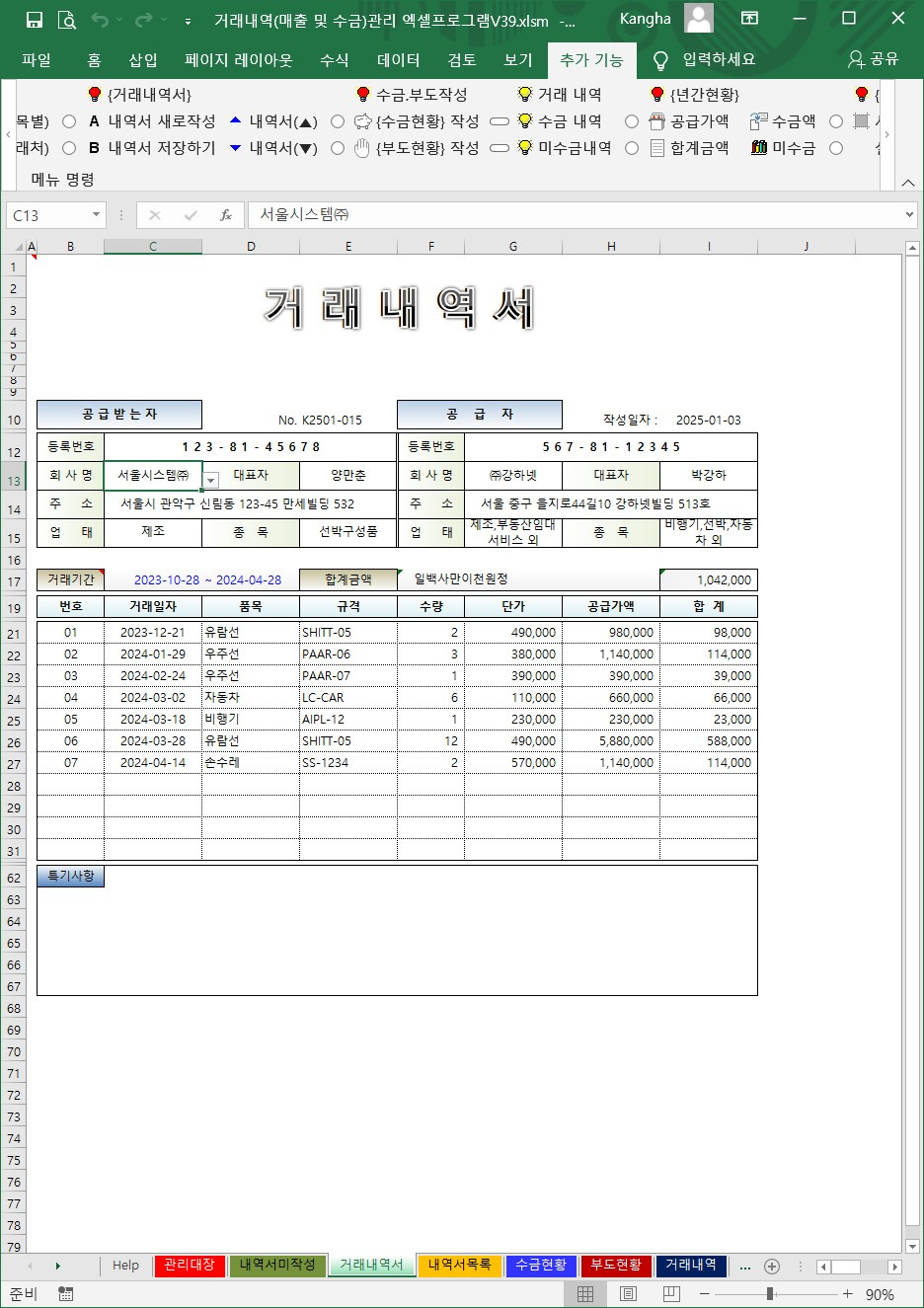Click A 내역서 새로작성 command
This screenshot has height=1308, width=924.
pos(152,121)
